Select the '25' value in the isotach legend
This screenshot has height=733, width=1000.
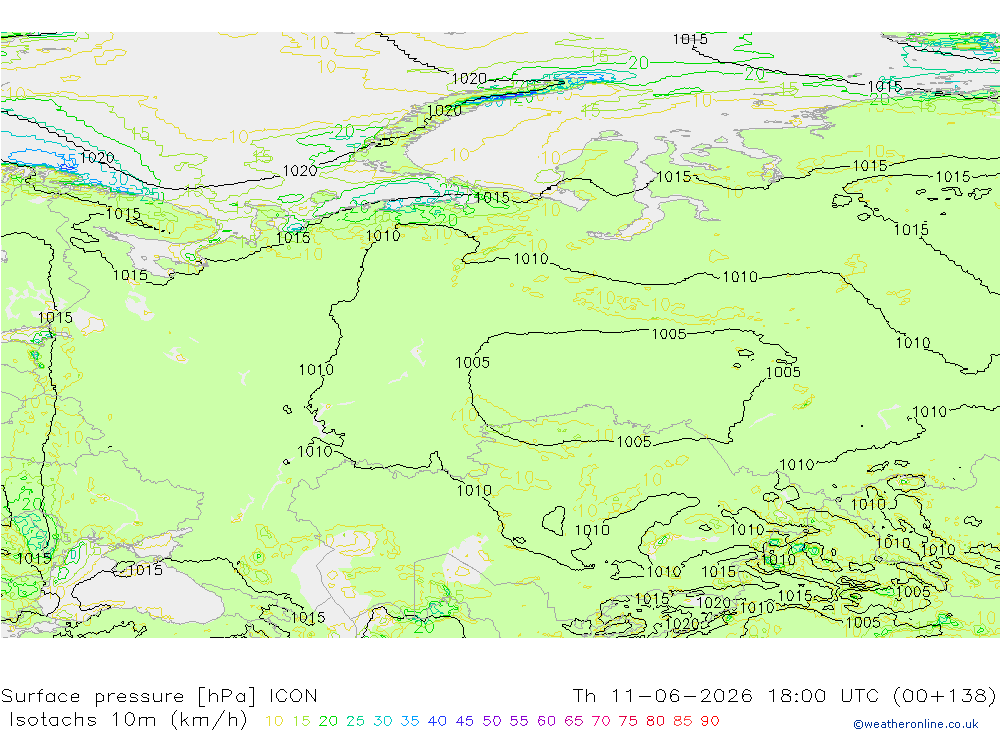(x=355, y=721)
